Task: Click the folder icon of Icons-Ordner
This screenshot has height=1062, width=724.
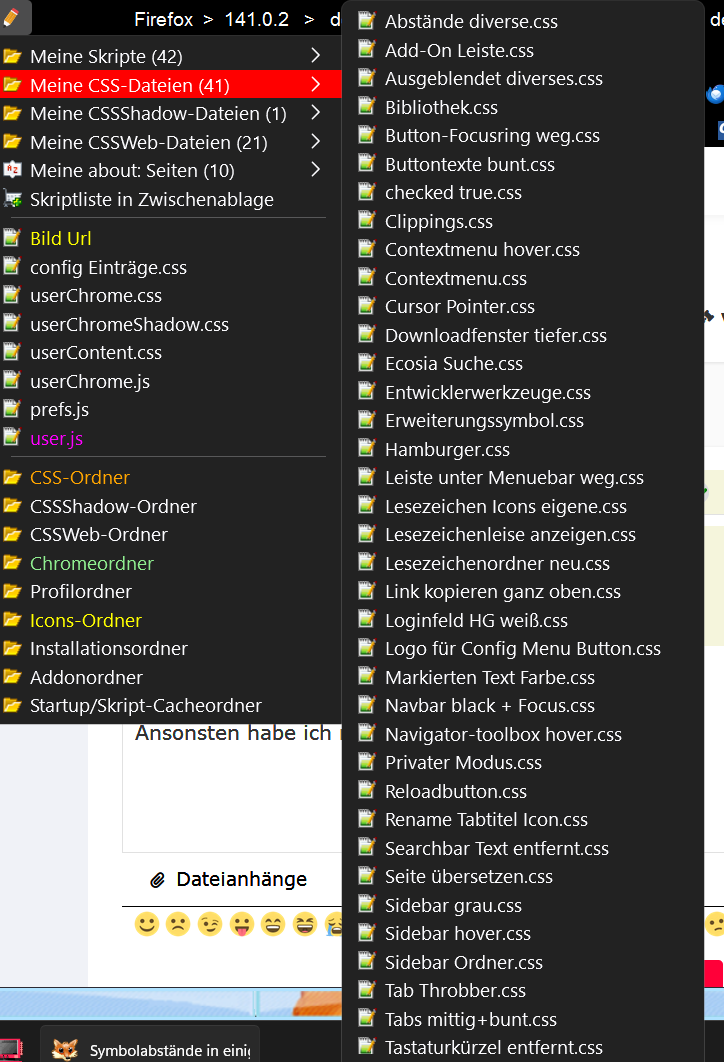Action: click(12, 620)
